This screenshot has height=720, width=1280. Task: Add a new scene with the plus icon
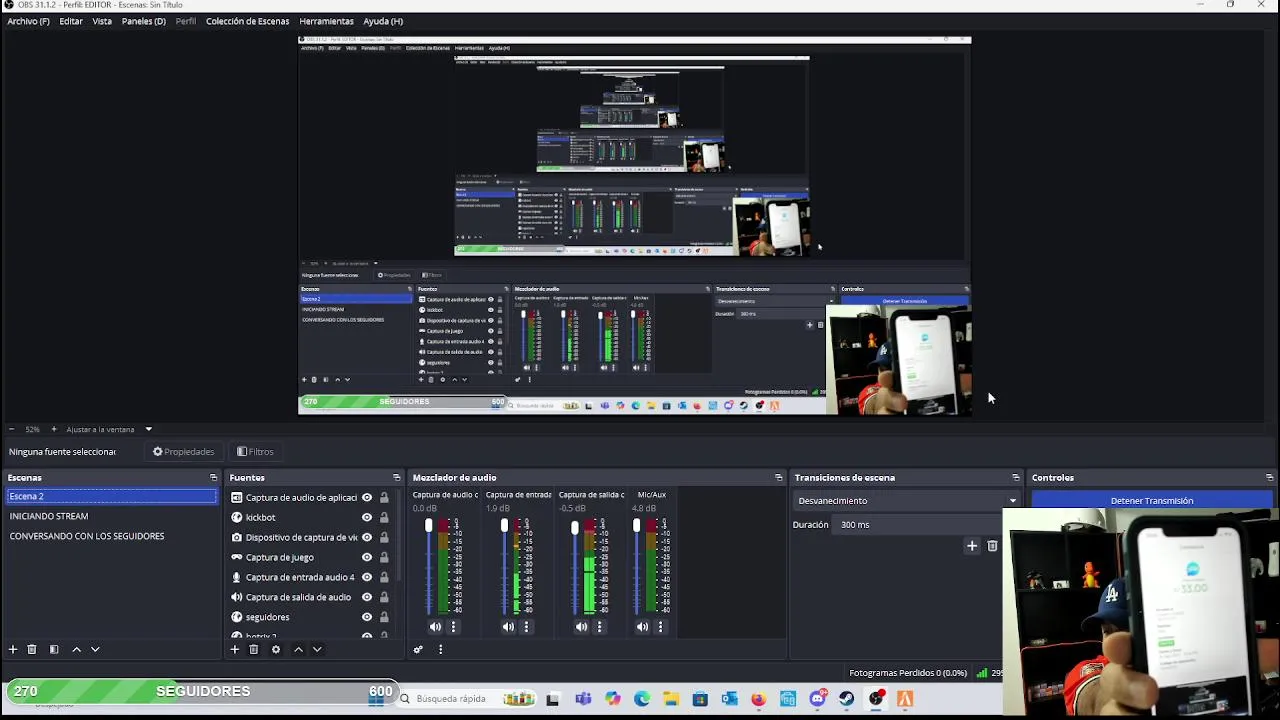pyautogui.click(x=13, y=649)
